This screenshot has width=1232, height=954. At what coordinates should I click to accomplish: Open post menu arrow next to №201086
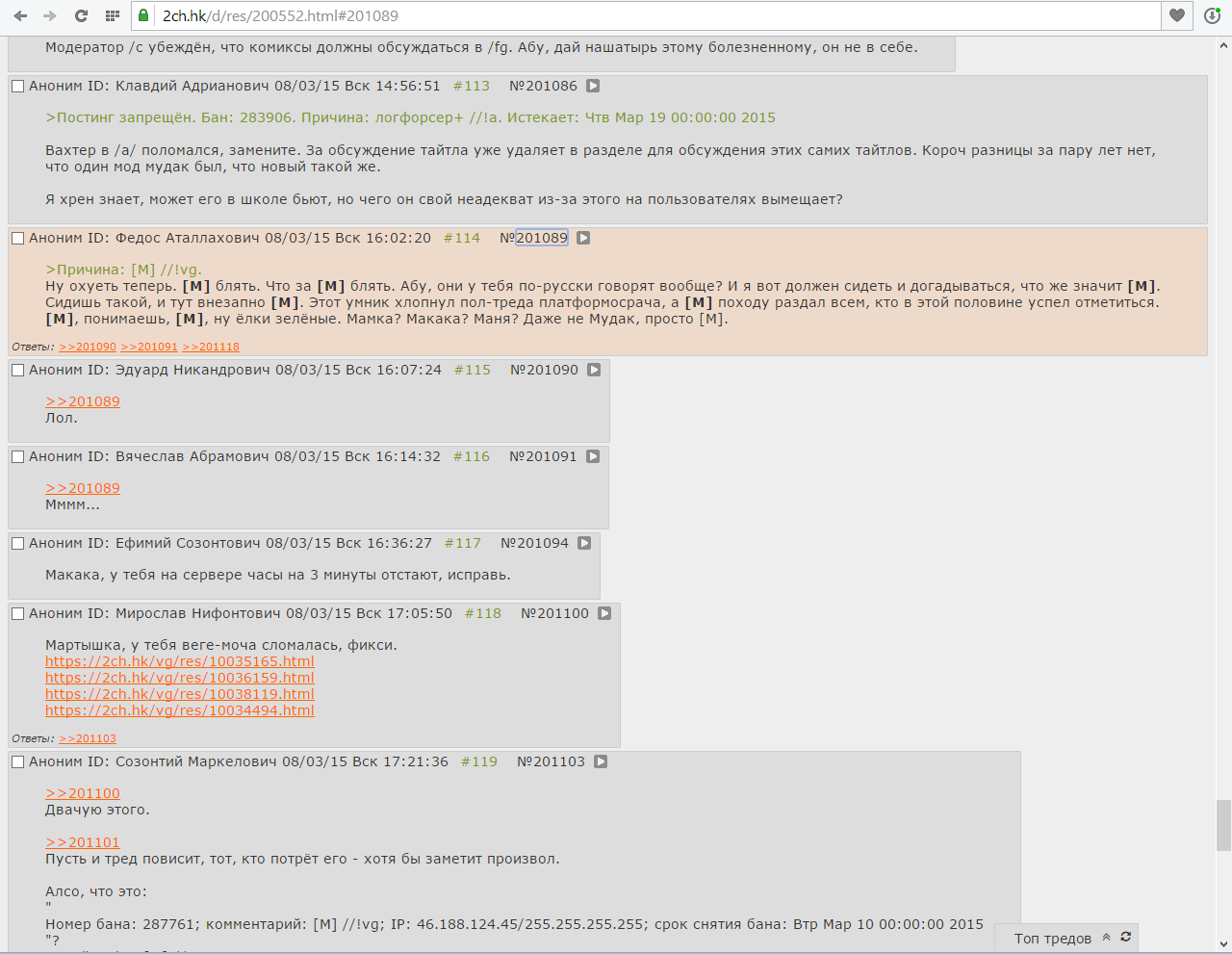coord(593,86)
